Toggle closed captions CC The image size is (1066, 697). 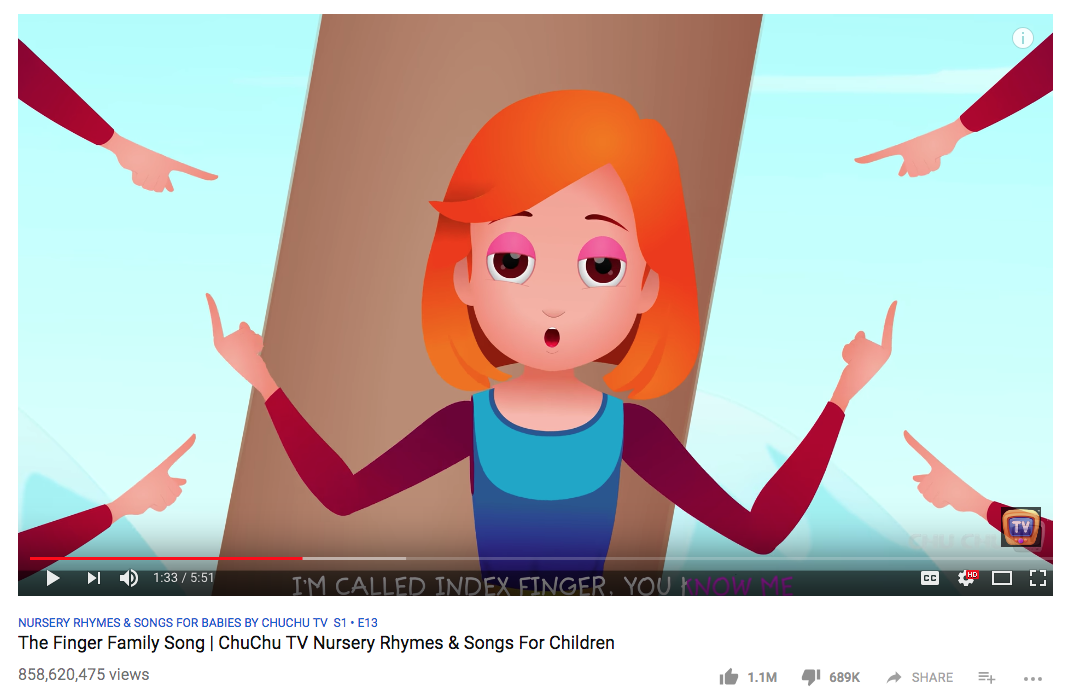pyautogui.click(x=929, y=578)
